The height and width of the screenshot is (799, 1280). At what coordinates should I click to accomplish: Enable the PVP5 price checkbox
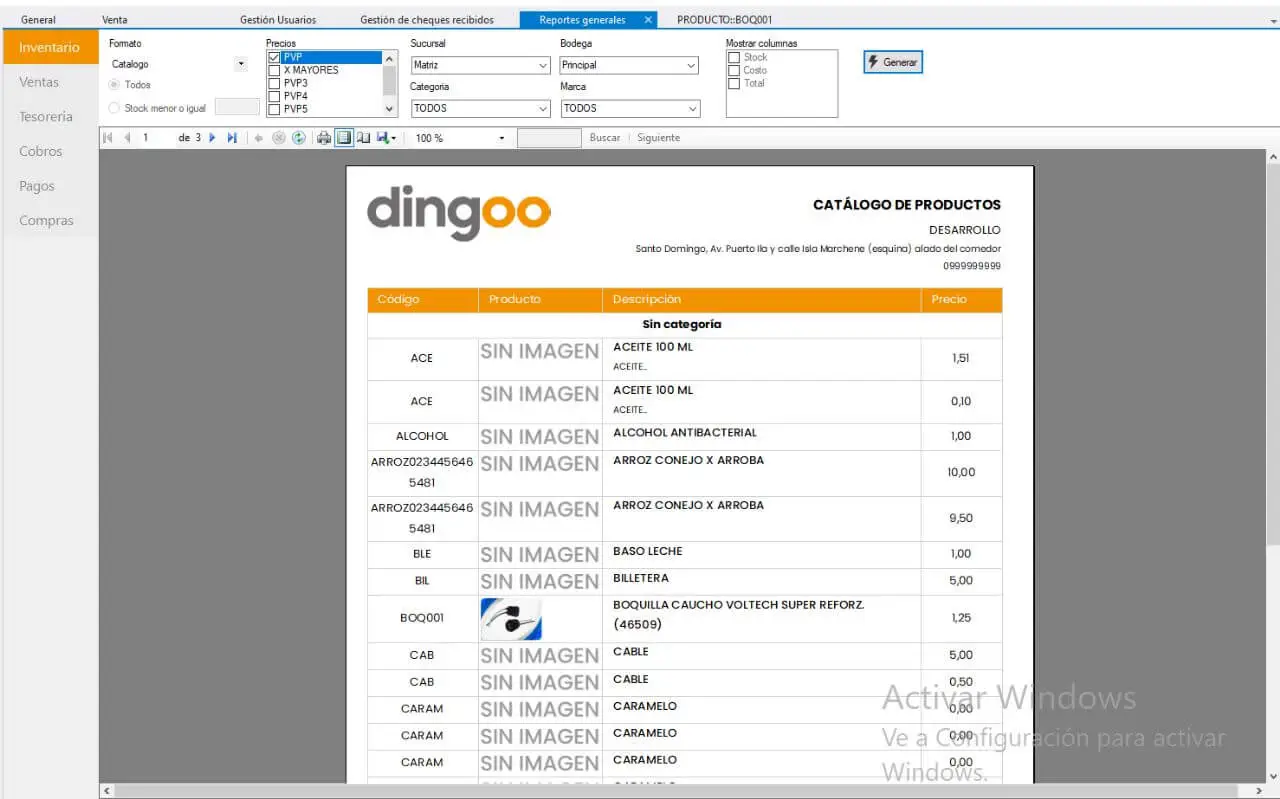(274, 109)
